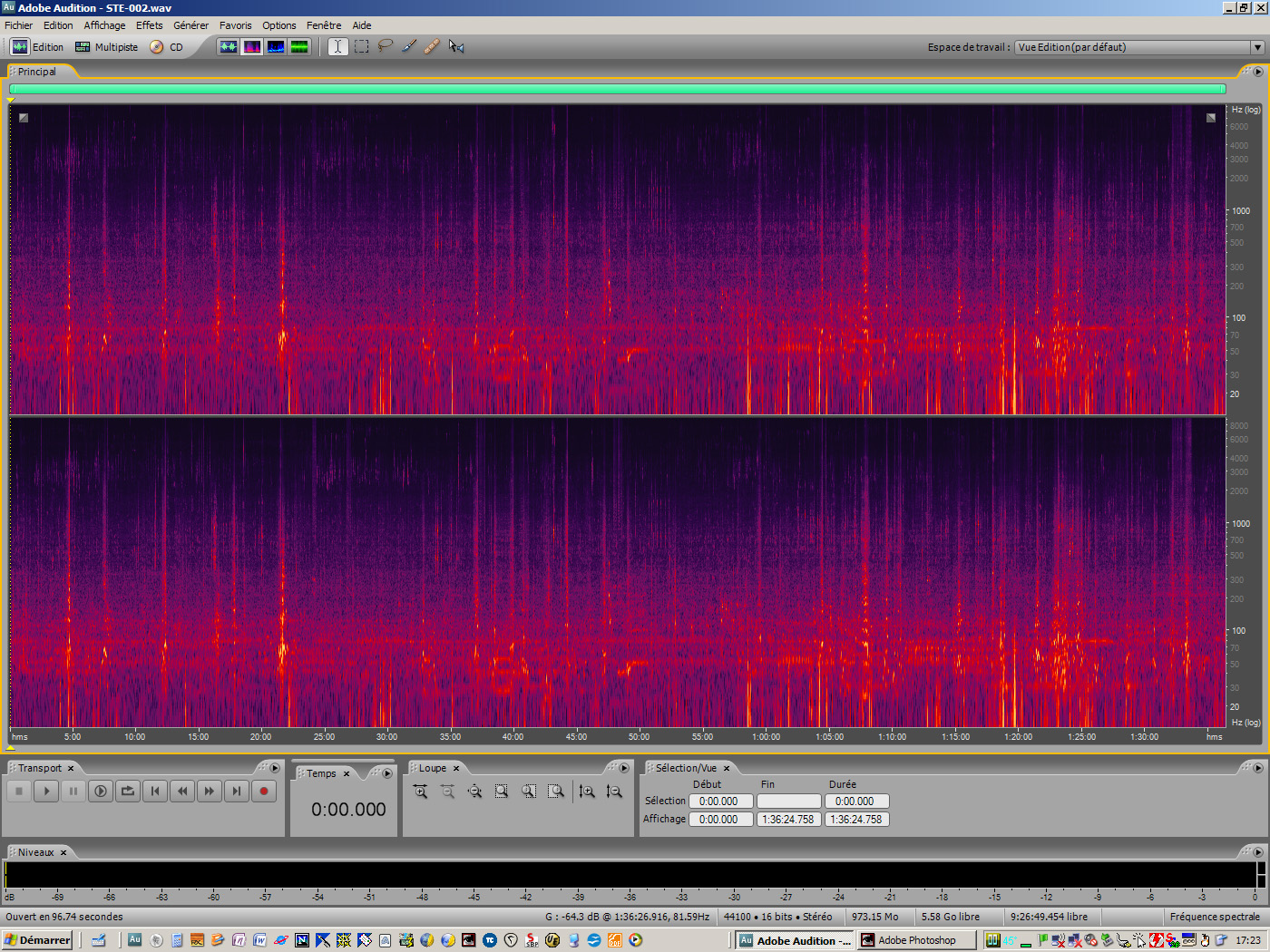Click the green zoom navigation bar
Viewport: 1270px width, 952px height.
point(617,89)
